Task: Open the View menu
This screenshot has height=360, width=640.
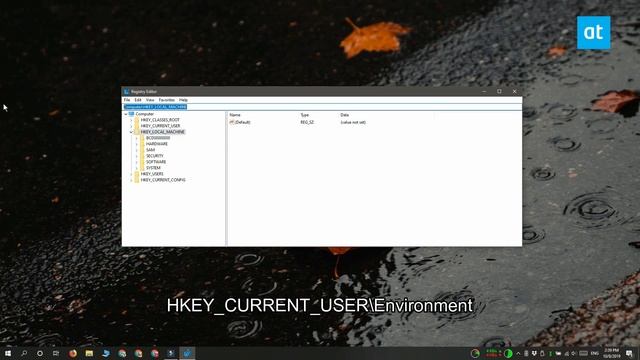Action: click(x=150, y=100)
